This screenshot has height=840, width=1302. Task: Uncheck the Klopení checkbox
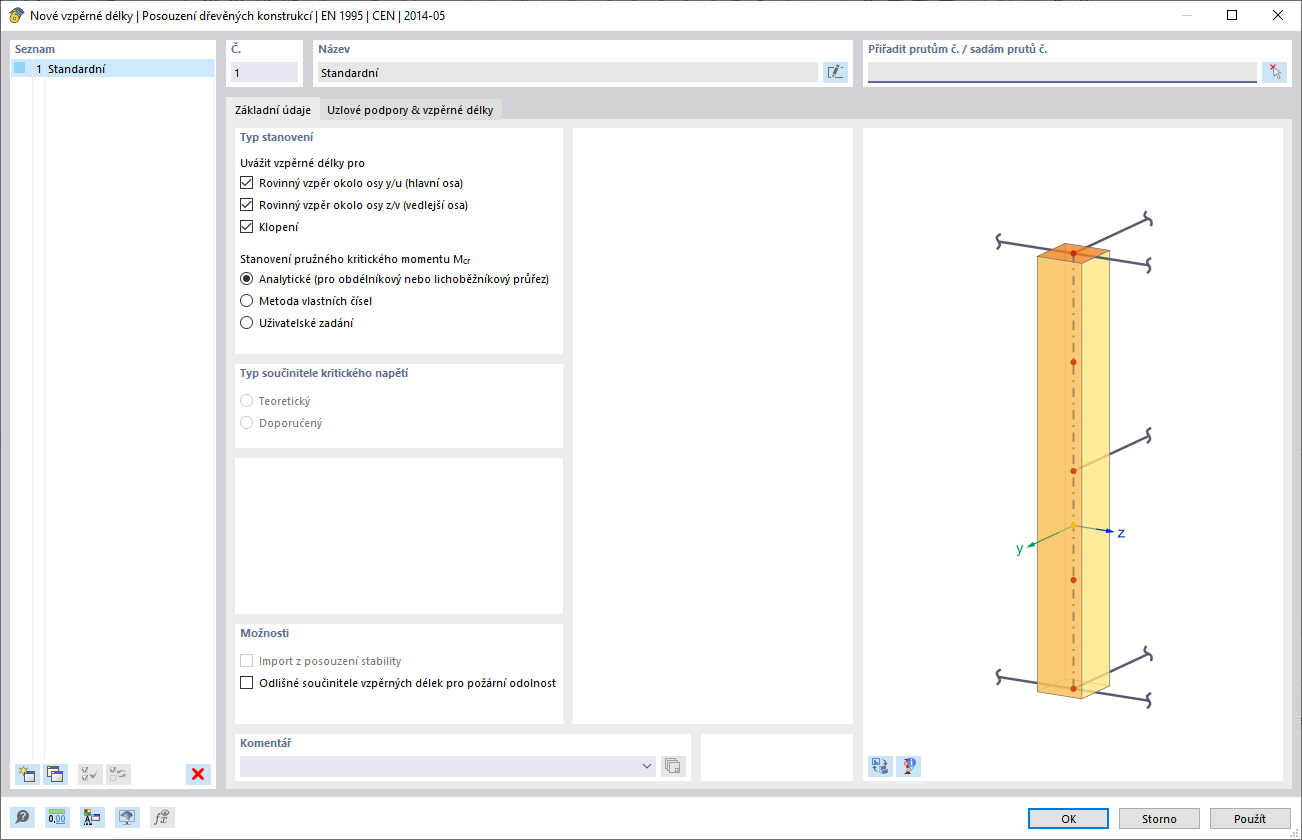pos(247,227)
